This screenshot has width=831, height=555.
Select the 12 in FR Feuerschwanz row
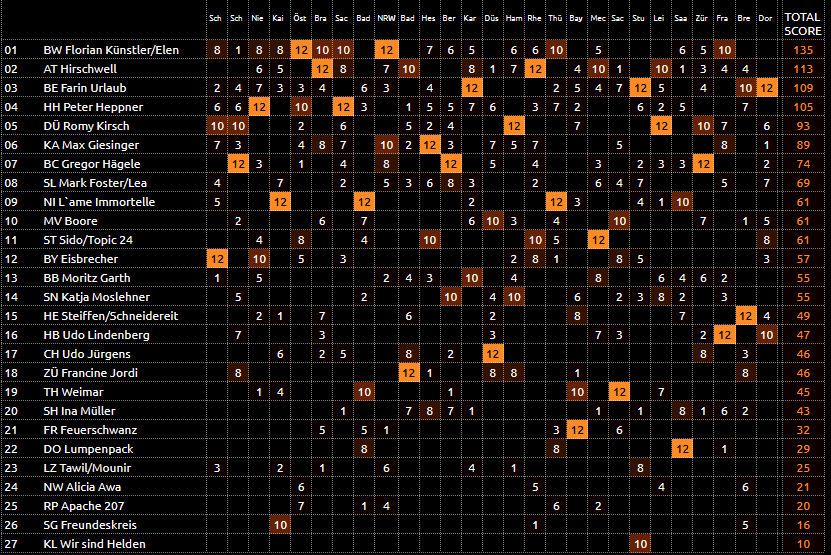coord(577,430)
